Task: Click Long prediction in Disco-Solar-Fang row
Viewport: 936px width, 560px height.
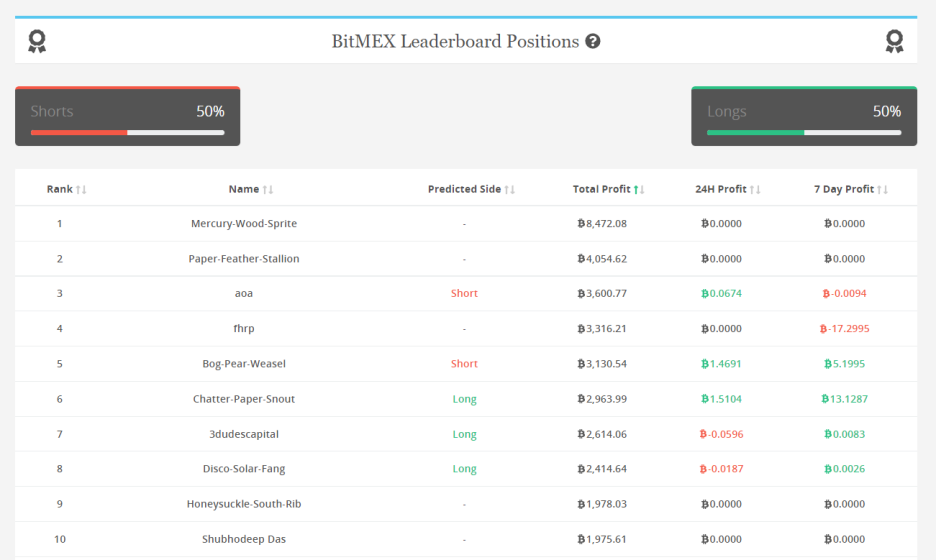Action: (x=464, y=469)
